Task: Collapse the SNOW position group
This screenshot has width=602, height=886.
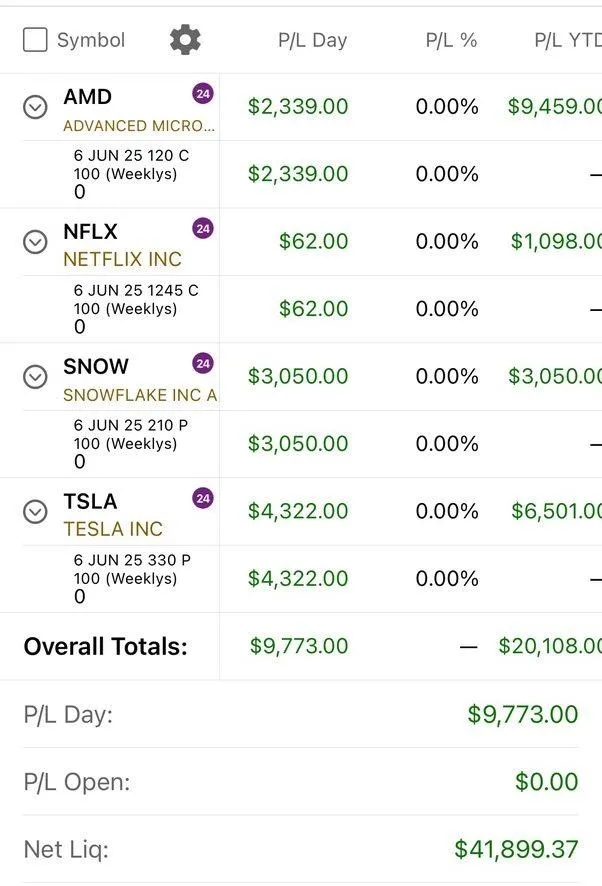Action: pyautogui.click(x=35, y=376)
